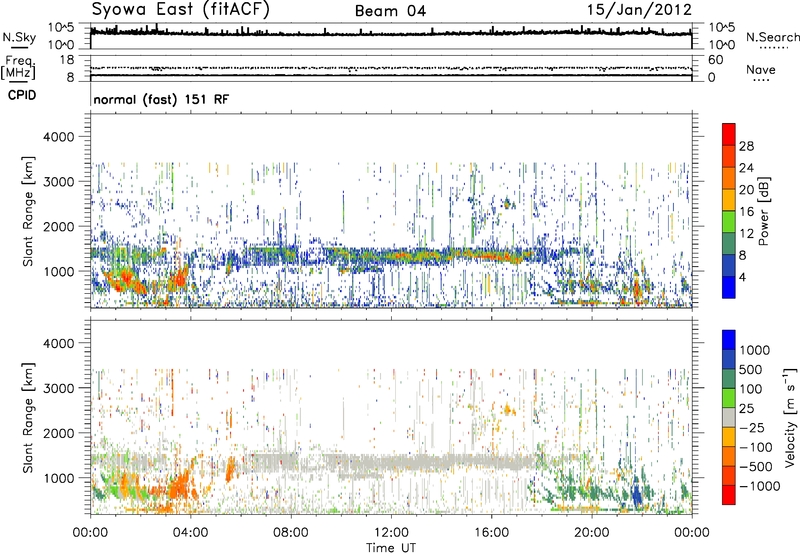Click the gray segment of Velocity colorbar
This screenshot has height=554, width=800.
click(x=729, y=417)
